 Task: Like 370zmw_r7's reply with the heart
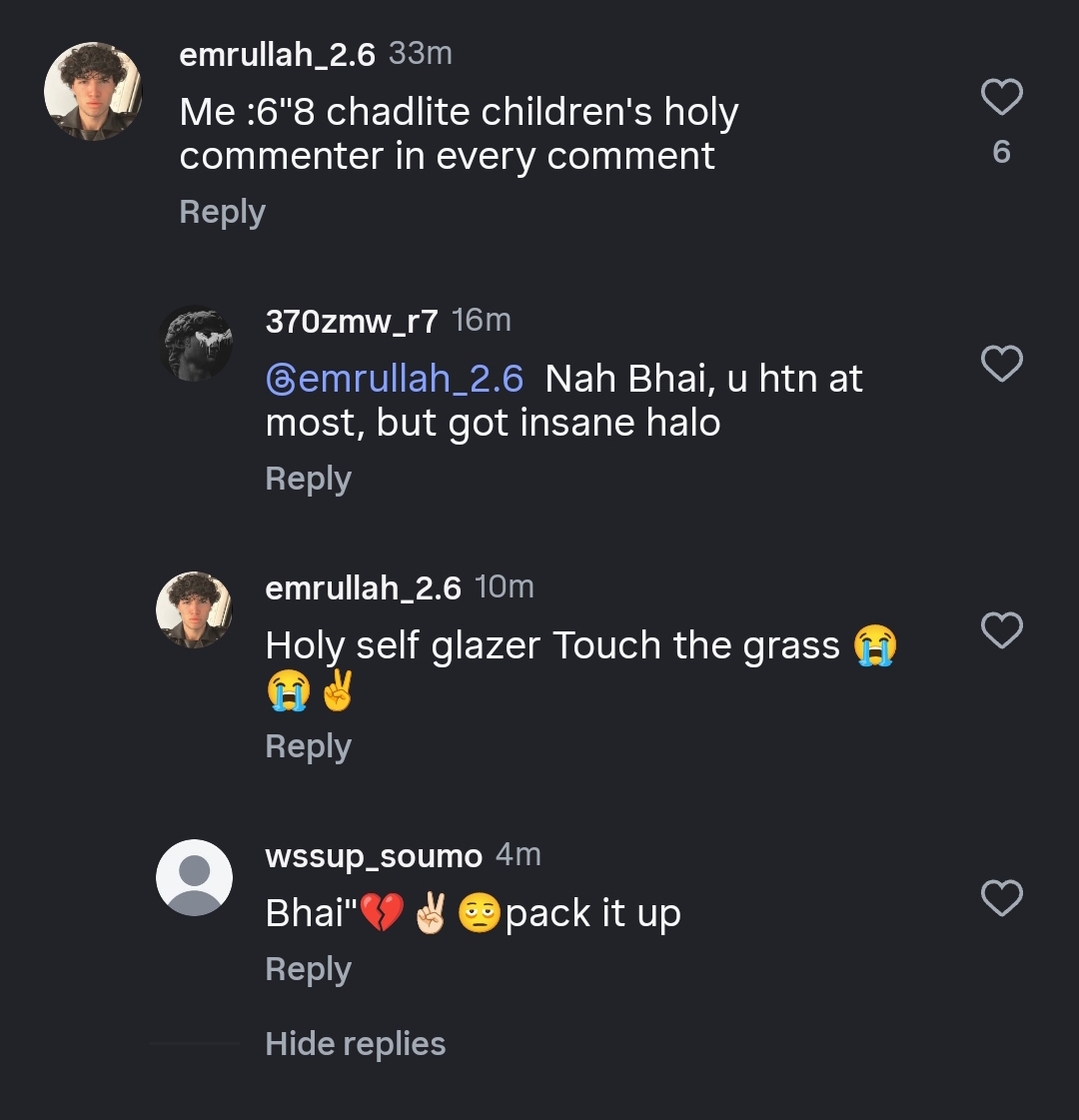[x=1001, y=365]
